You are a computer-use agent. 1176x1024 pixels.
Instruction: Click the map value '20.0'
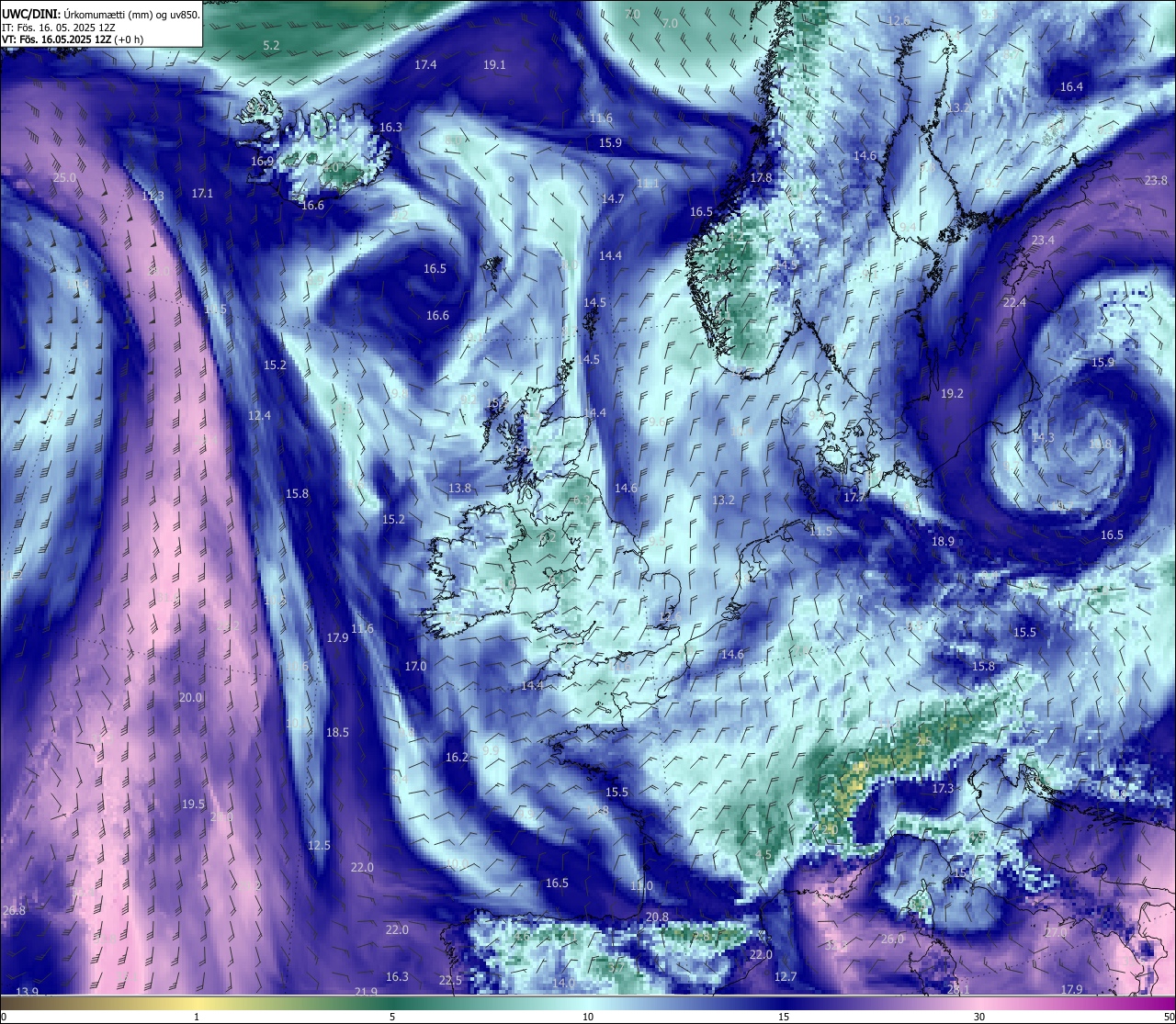tap(190, 698)
